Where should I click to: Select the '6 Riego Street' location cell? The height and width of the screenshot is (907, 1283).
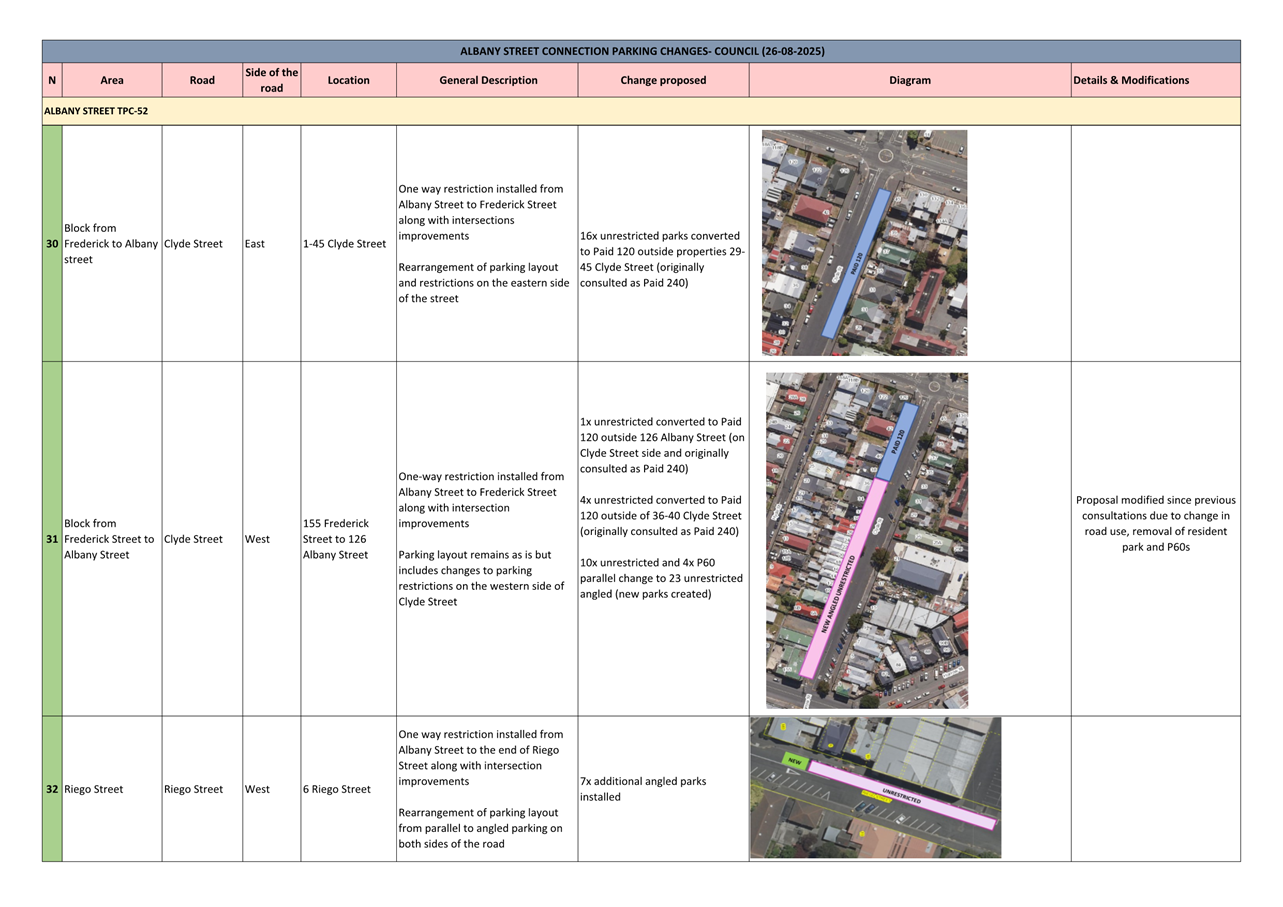pos(337,789)
